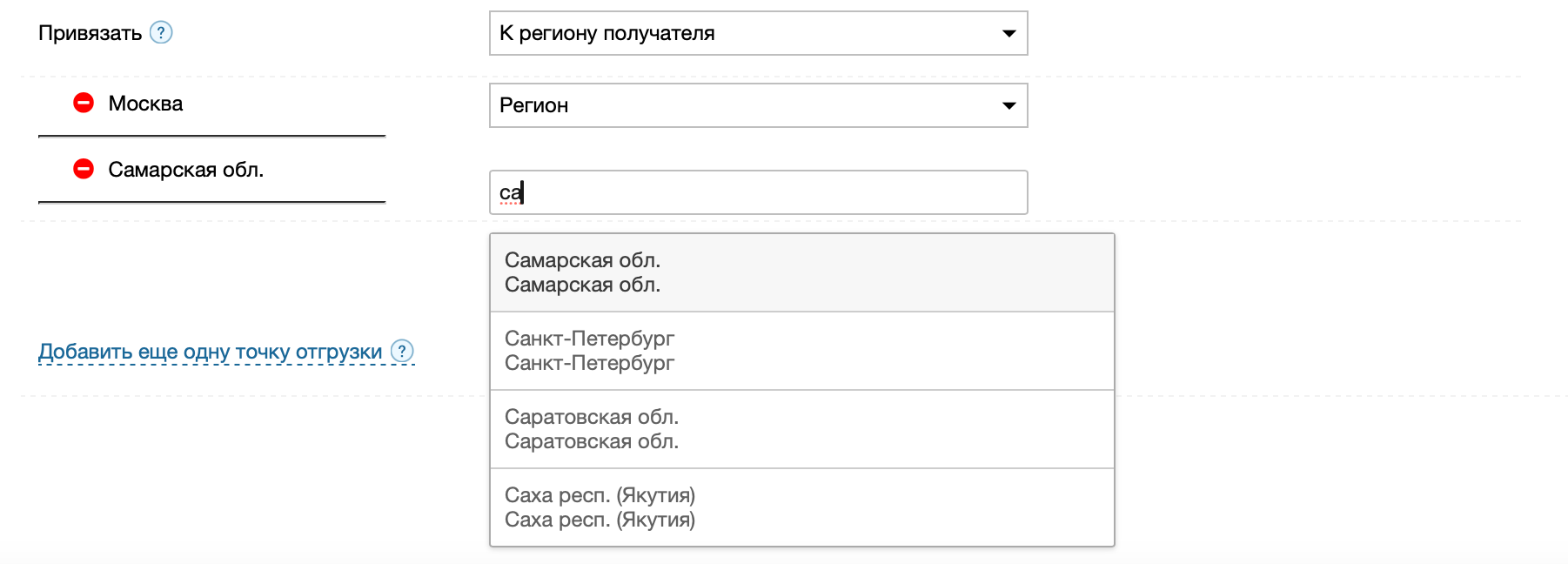Pick Саратовская обл. in the suggestion list
Image resolution: width=1568 pixels, height=564 pixels.
(801, 429)
